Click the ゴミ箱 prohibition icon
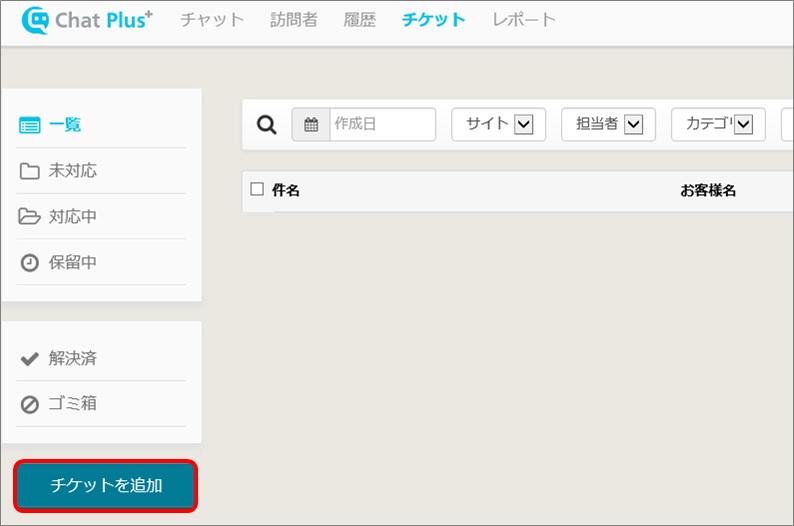The image size is (794, 526). tap(29, 404)
